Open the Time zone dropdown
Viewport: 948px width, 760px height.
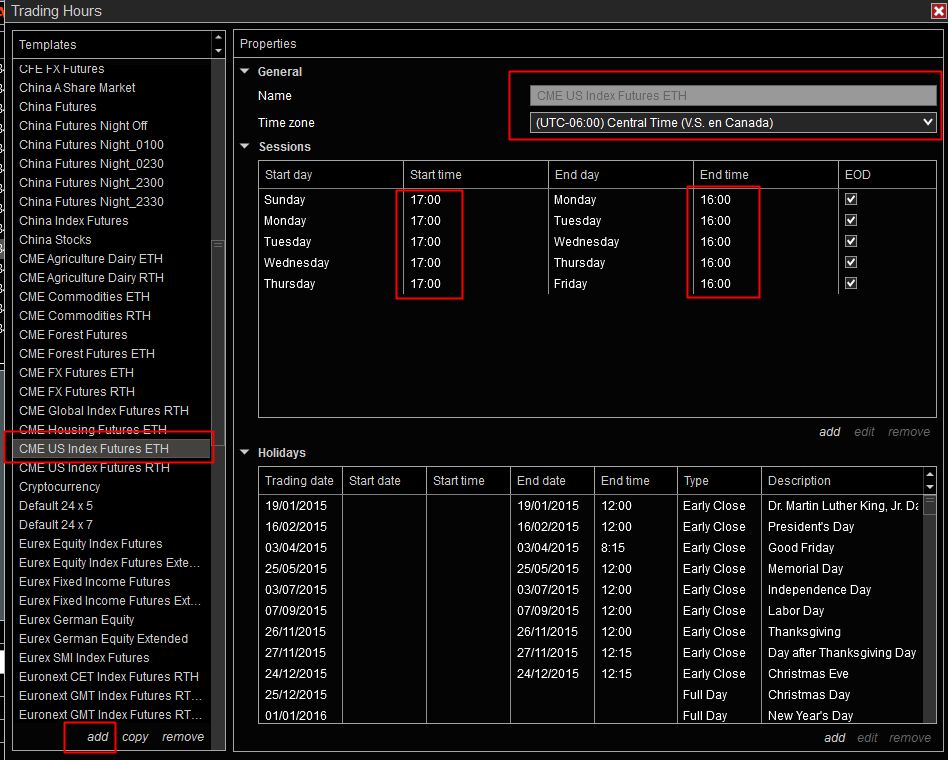[x=732, y=123]
